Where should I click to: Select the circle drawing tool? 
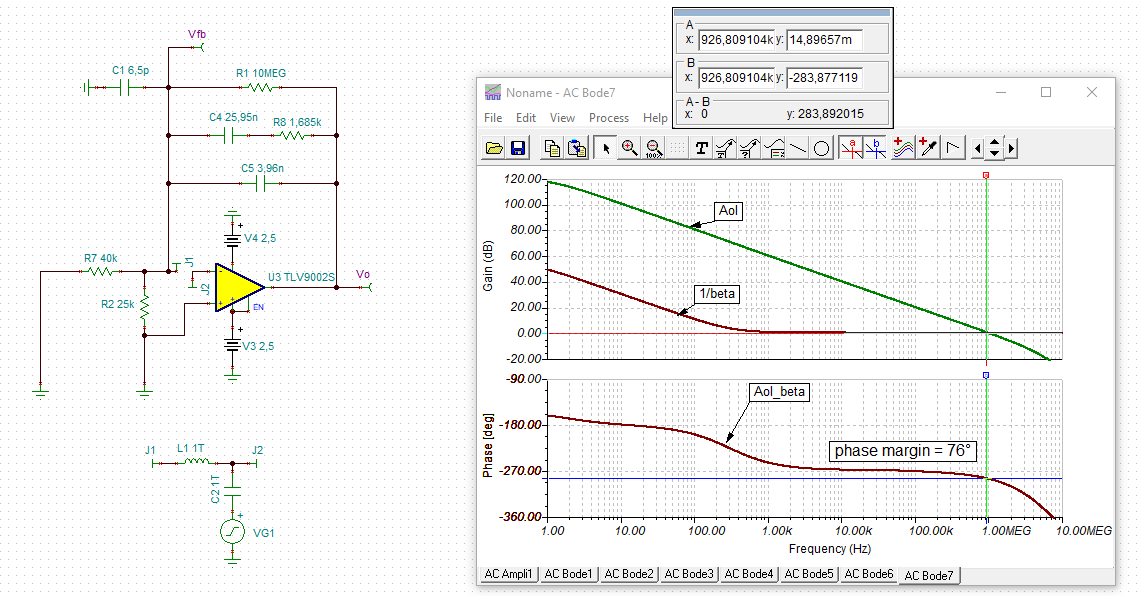pos(822,148)
